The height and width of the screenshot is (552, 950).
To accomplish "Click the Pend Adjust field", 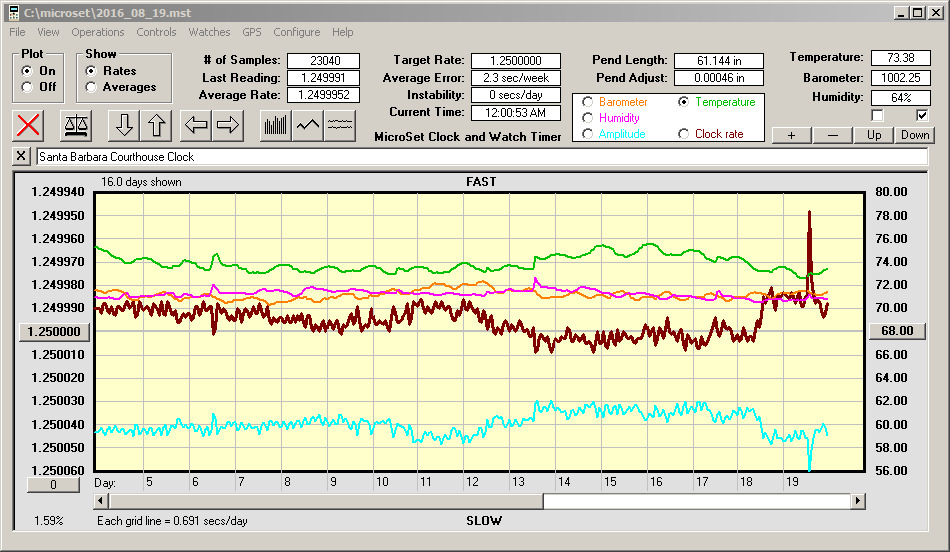I will [719, 78].
